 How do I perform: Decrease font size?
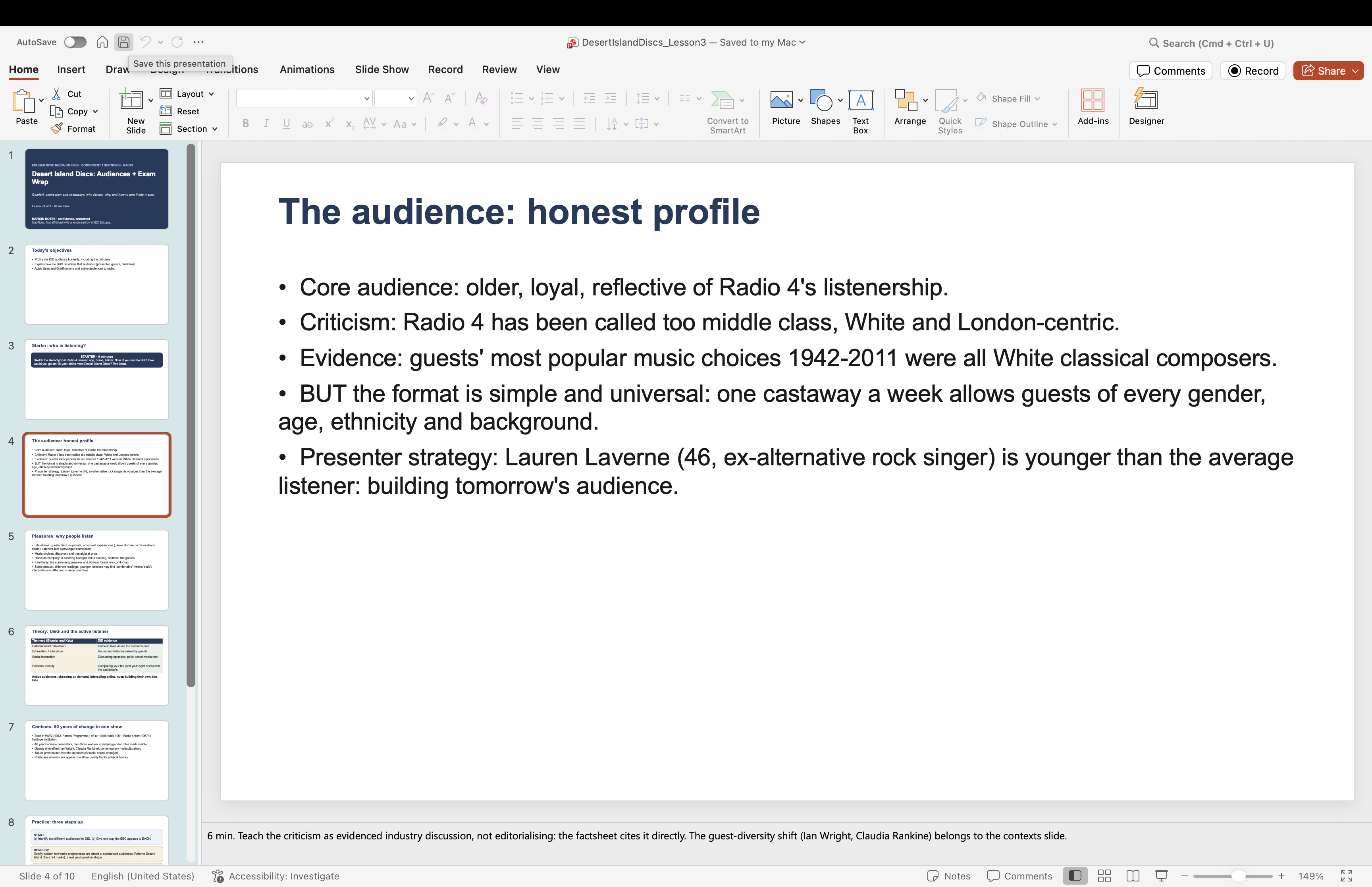coord(449,98)
